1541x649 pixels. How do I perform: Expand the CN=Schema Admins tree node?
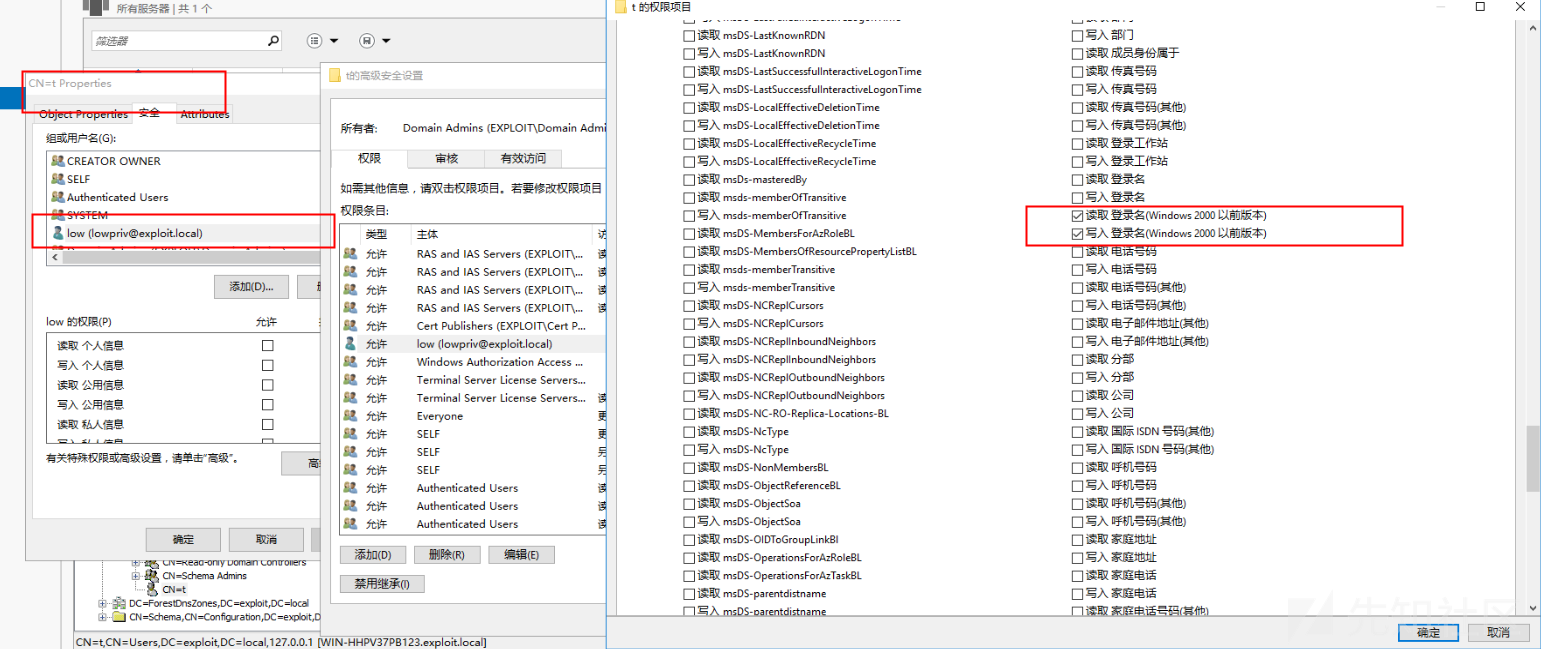[136, 576]
